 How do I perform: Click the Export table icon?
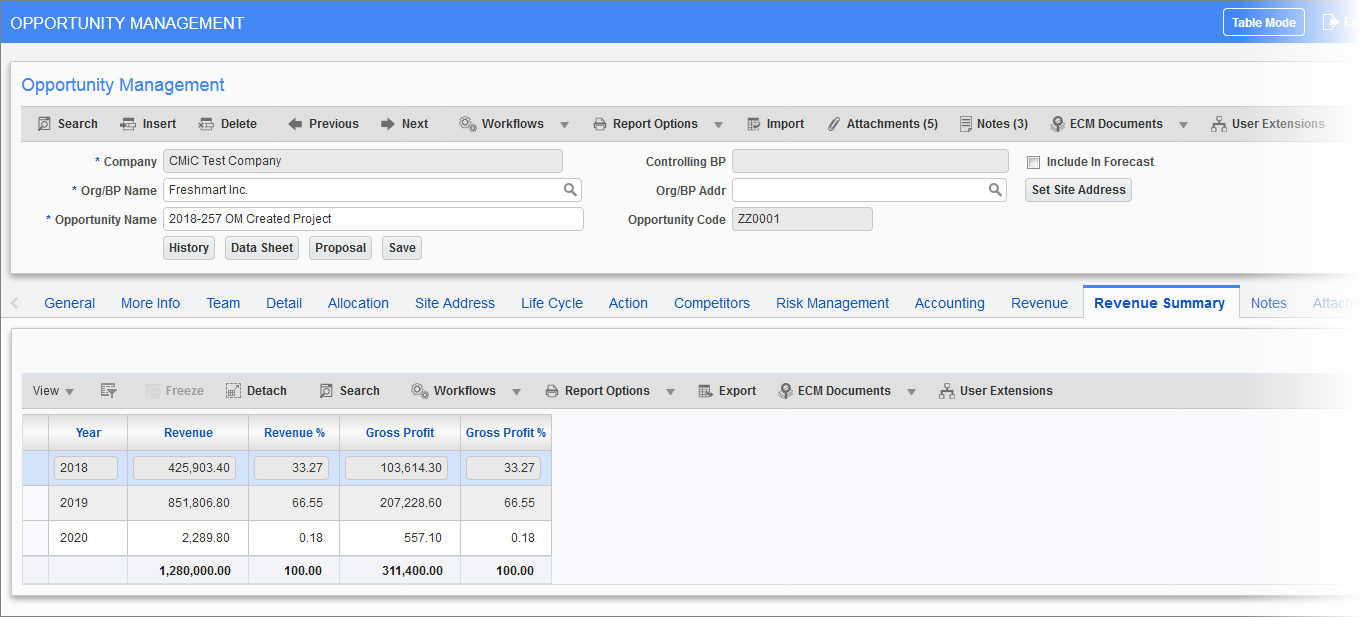[705, 391]
